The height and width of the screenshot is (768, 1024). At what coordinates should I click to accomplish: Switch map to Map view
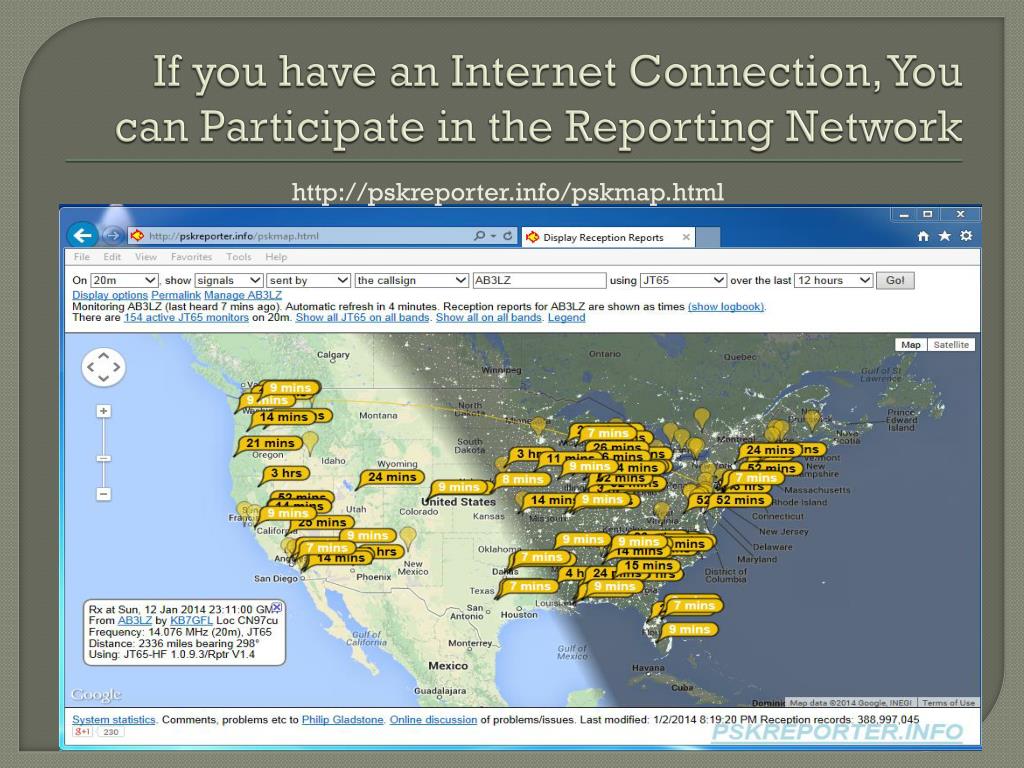911,345
